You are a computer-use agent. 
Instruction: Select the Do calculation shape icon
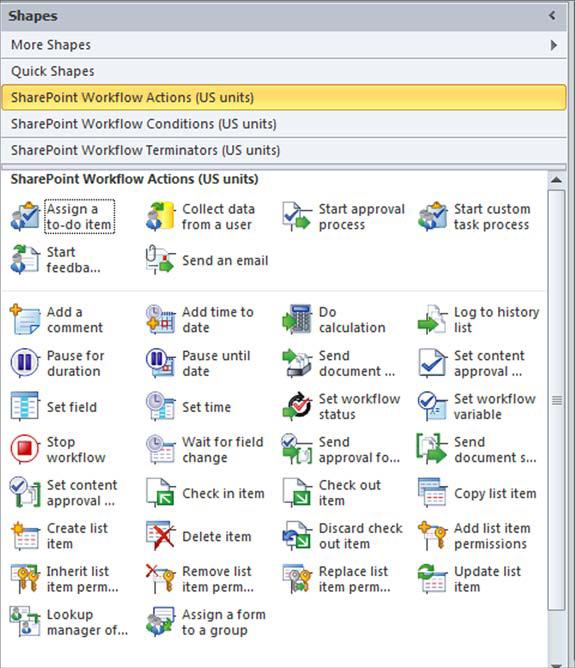(x=296, y=320)
